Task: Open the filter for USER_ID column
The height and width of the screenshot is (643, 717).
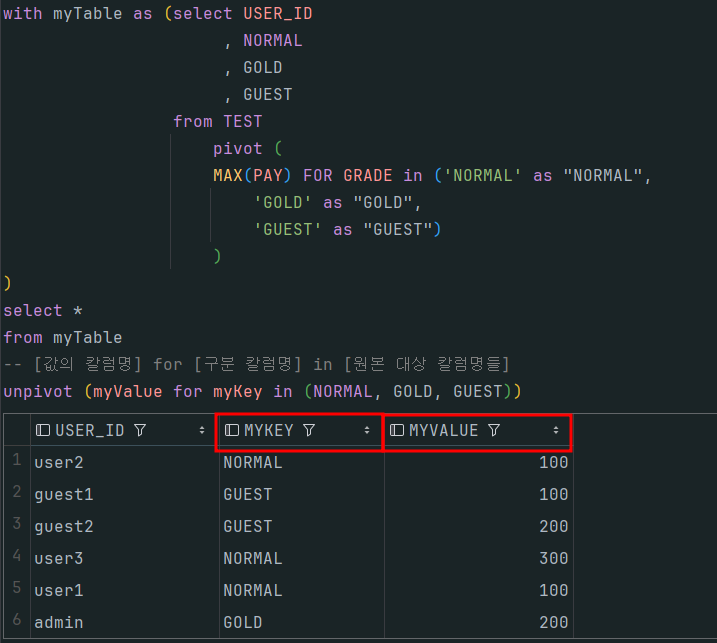Action: (x=140, y=430)
